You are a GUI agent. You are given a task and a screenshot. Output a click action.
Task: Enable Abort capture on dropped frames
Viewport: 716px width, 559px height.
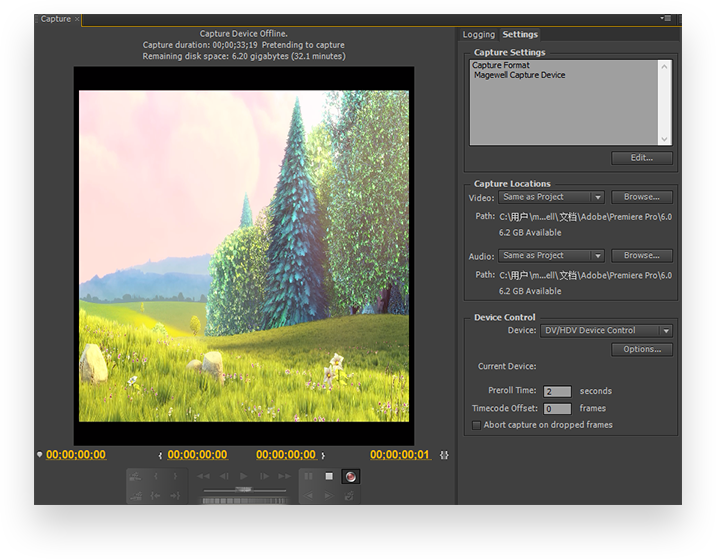click(x=476, y=425)
